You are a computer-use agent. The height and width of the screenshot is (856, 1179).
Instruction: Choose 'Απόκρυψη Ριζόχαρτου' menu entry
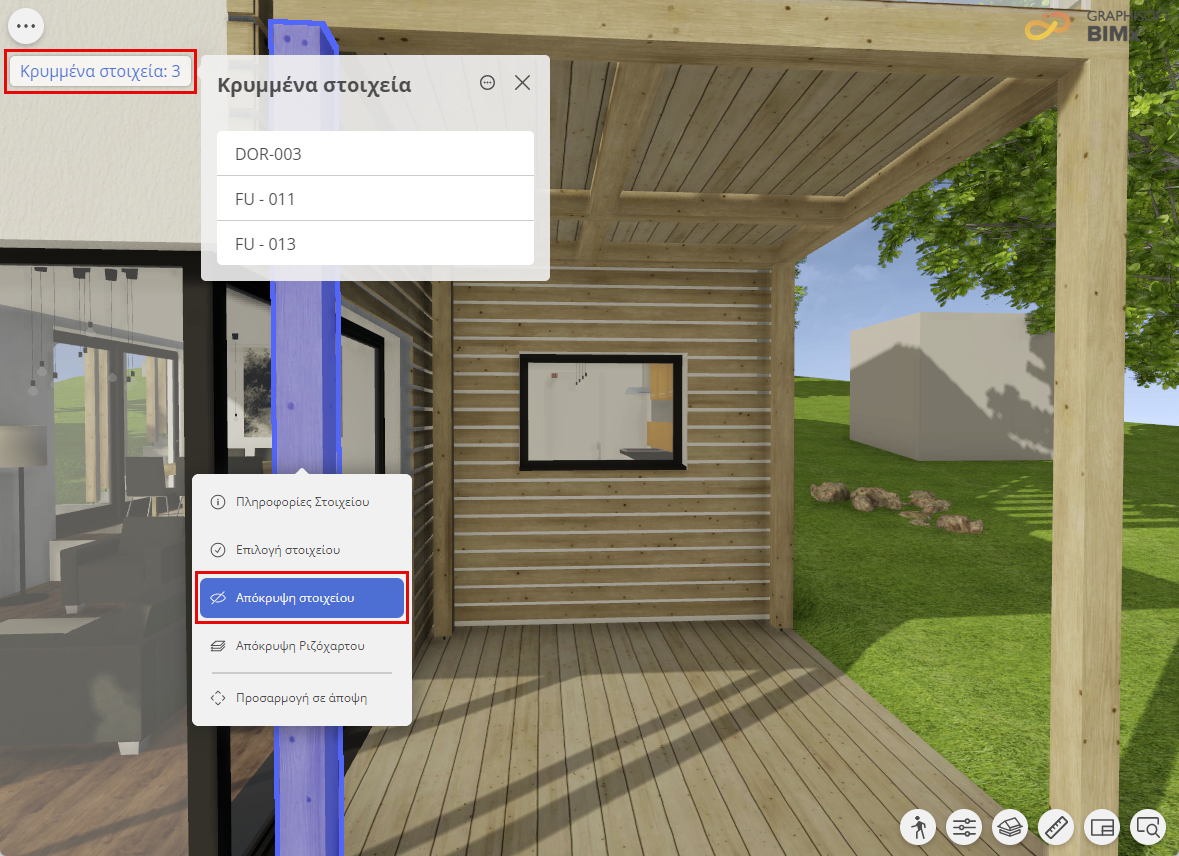pyautogui.click(x=302, y=645)
